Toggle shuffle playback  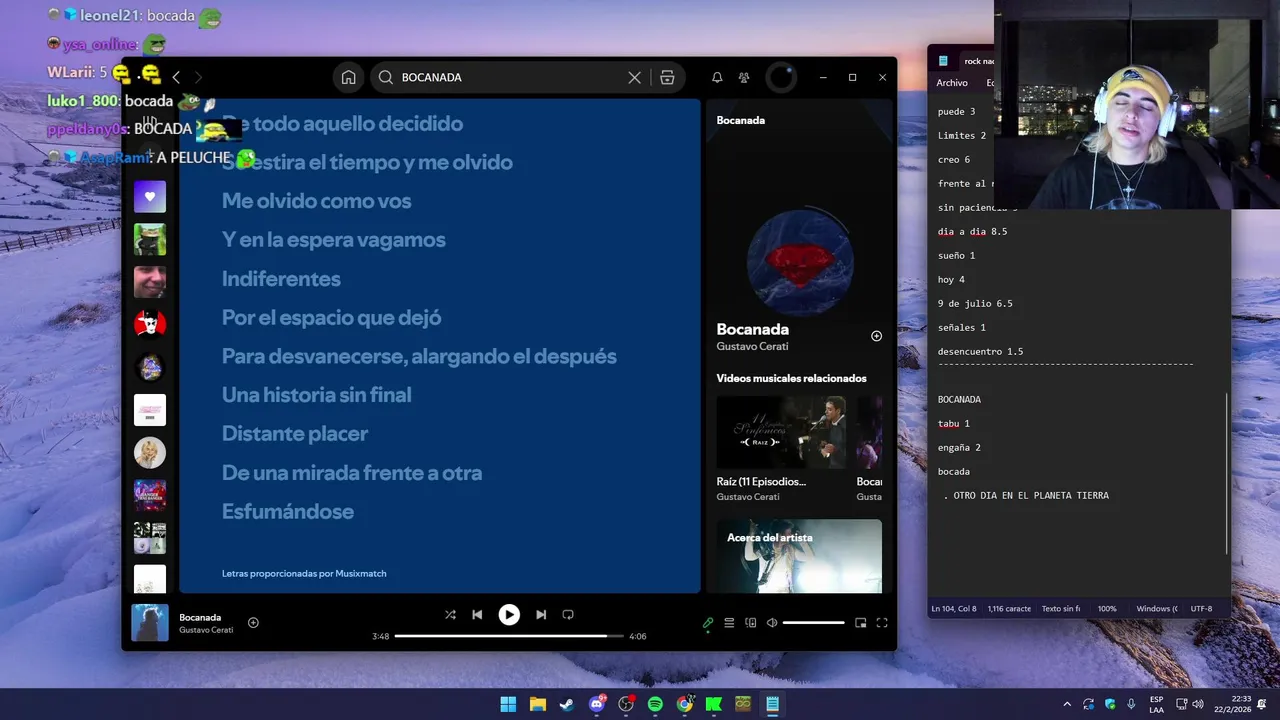coord(450,615)
